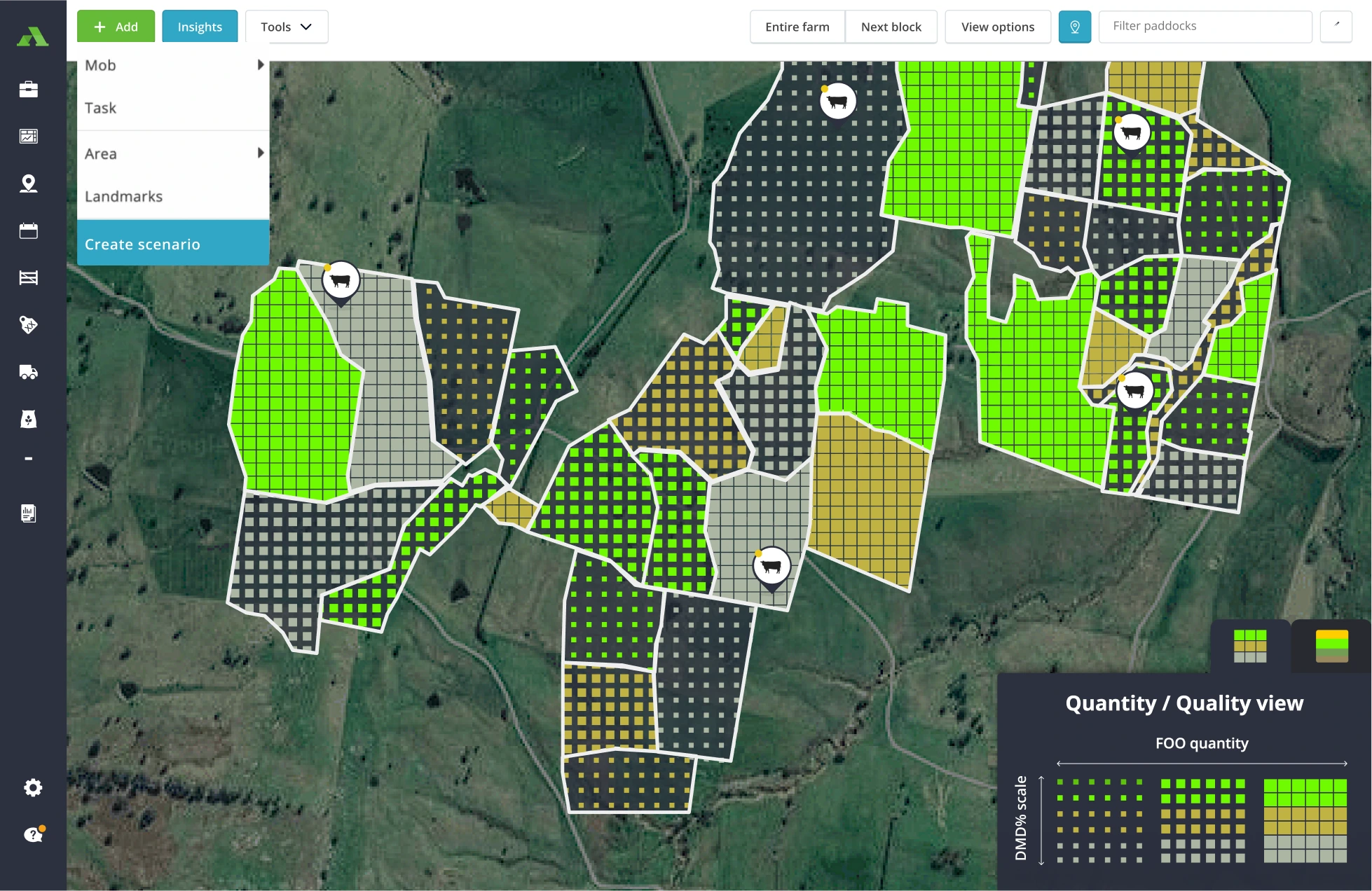Image resolution: width=1372 pixels, height=891 pixels.
Task: Select the reports chart icon in the sidebar
Action: point(29,137)
